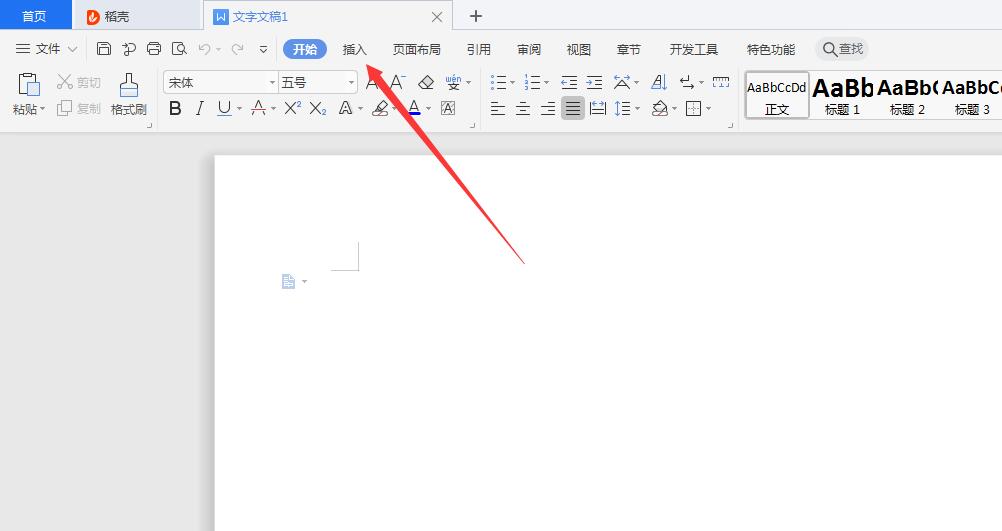Image resolution: width=1002 pixels, height=531 pixels.
Task: Open the References (引用) tab
Action: point(479,49)
